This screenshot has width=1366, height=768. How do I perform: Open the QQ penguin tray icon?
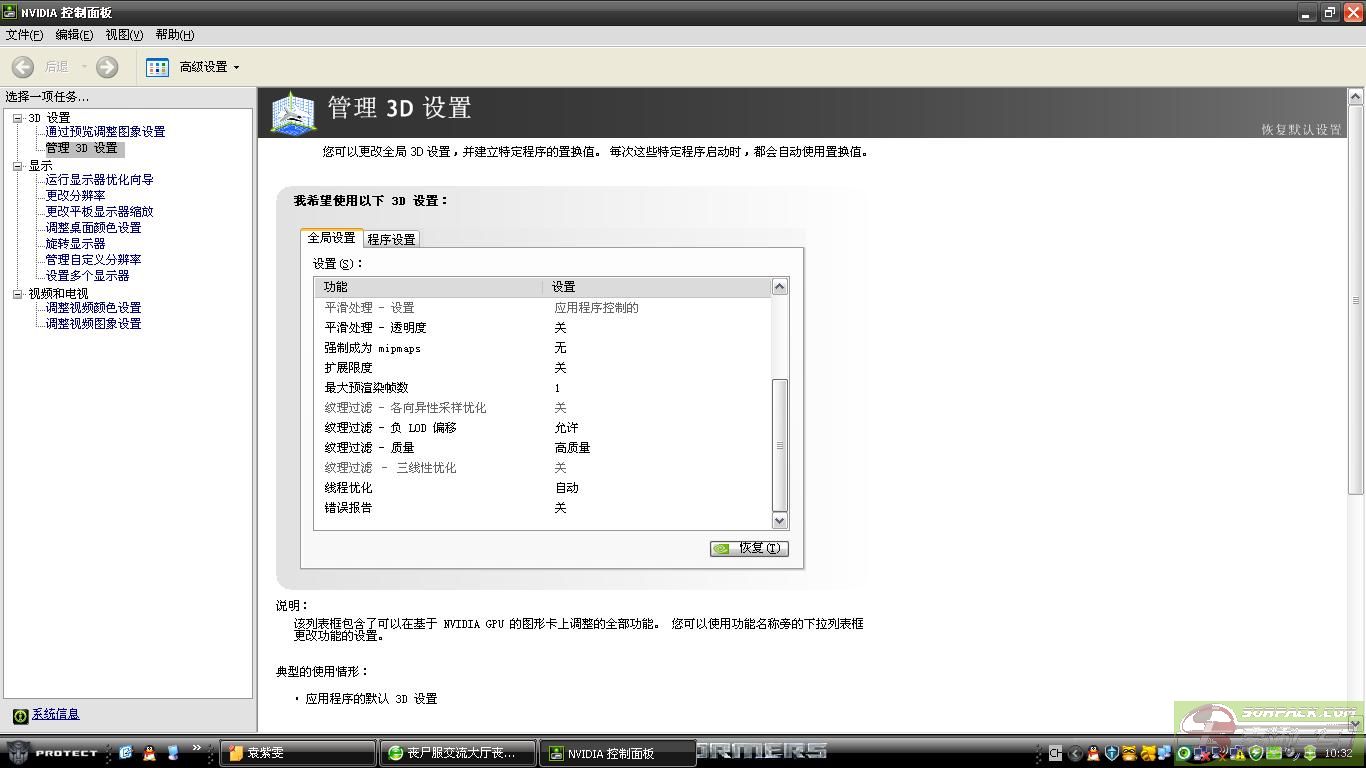tap(1093, 753)
